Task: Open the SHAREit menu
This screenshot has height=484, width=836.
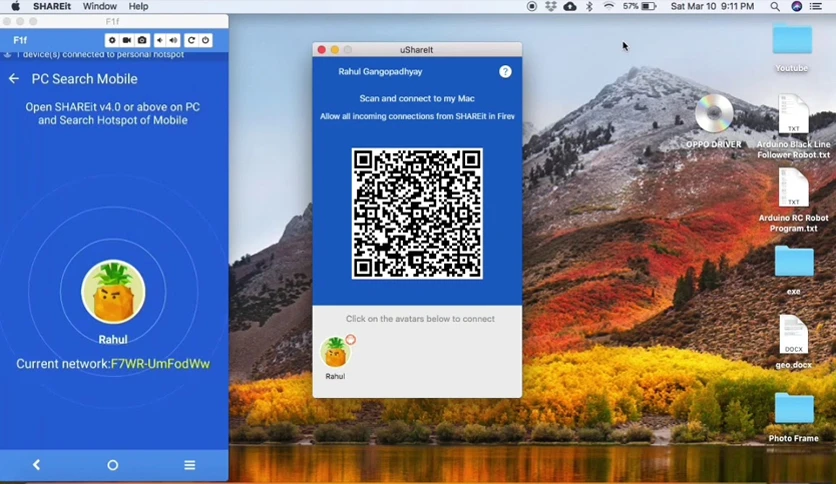Action: point(52,6)
